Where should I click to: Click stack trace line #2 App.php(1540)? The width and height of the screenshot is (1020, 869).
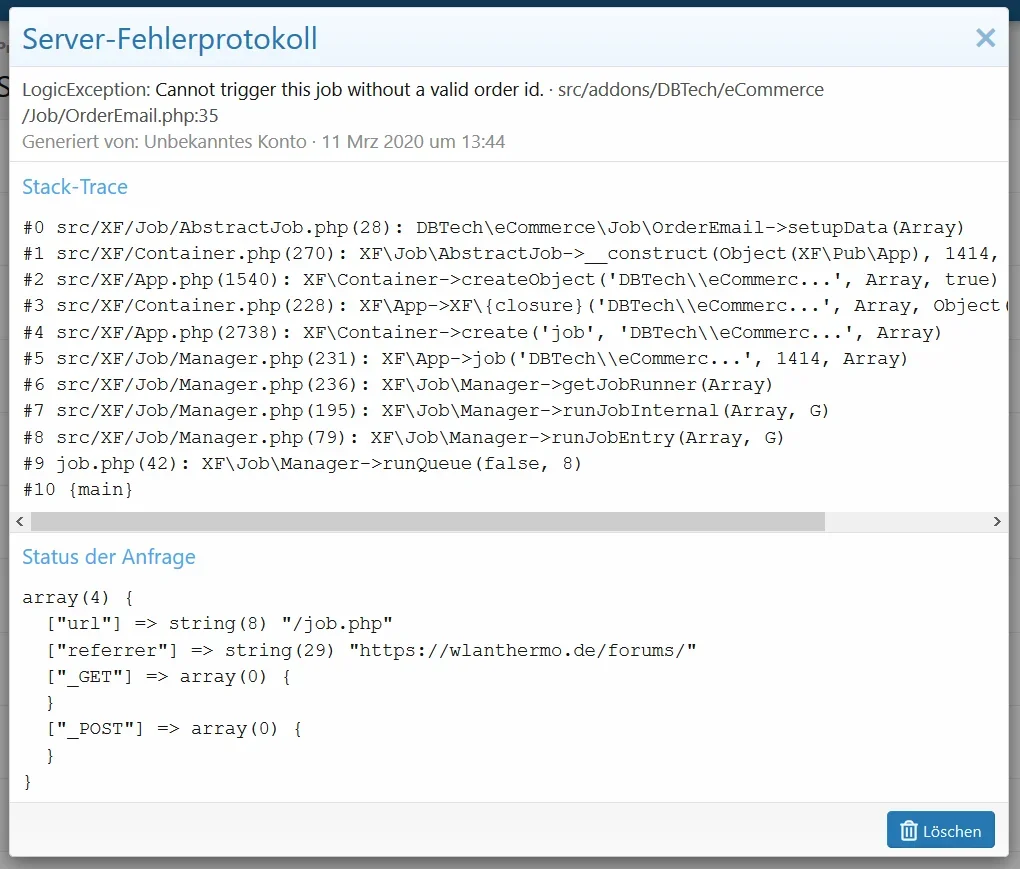[510, 280]
